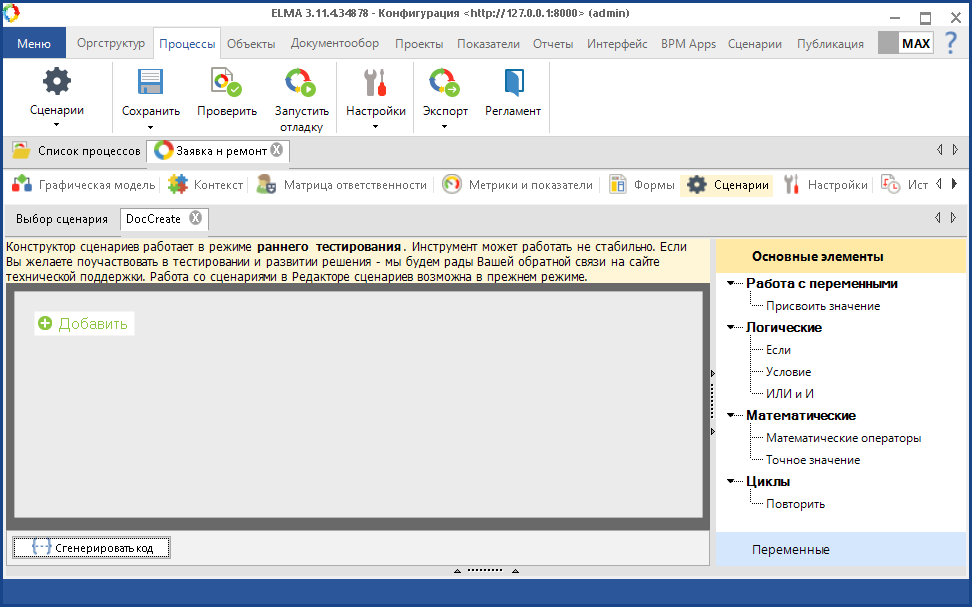Click the Сохранить floppy disk icon
The image size is (972, 607).
pyautogui.click(x=150, y=81)
